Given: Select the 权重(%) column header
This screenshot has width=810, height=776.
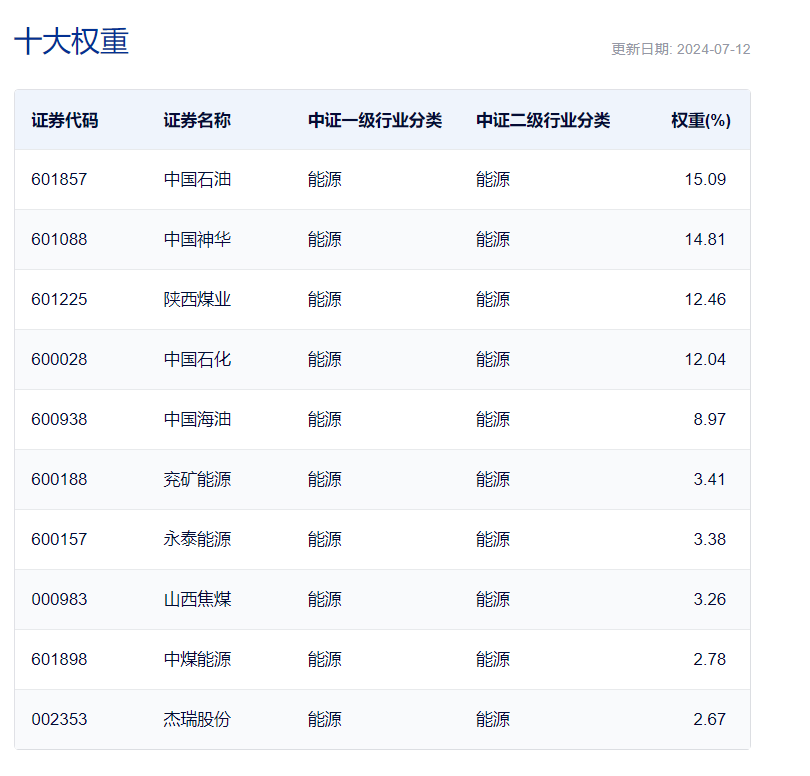Looking at the screenshot, I should coord(700,120).
